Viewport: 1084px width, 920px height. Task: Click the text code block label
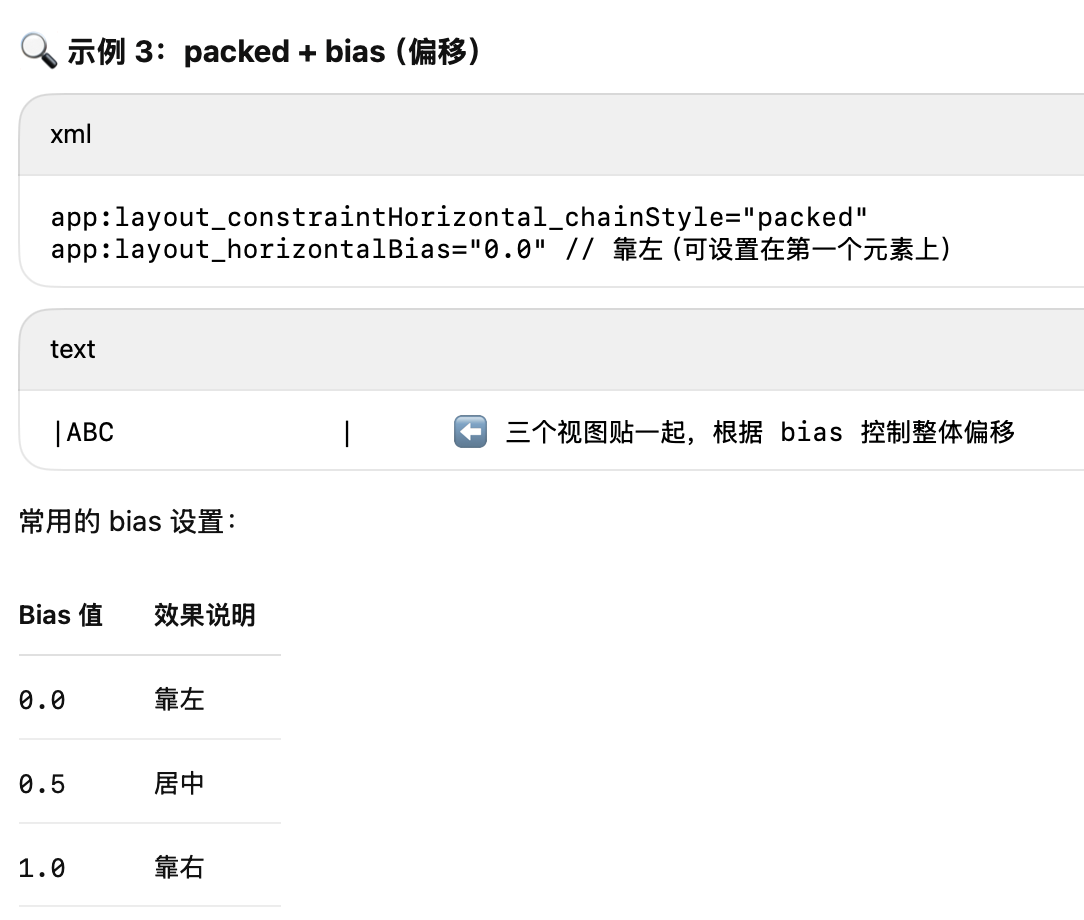(73, 349)
